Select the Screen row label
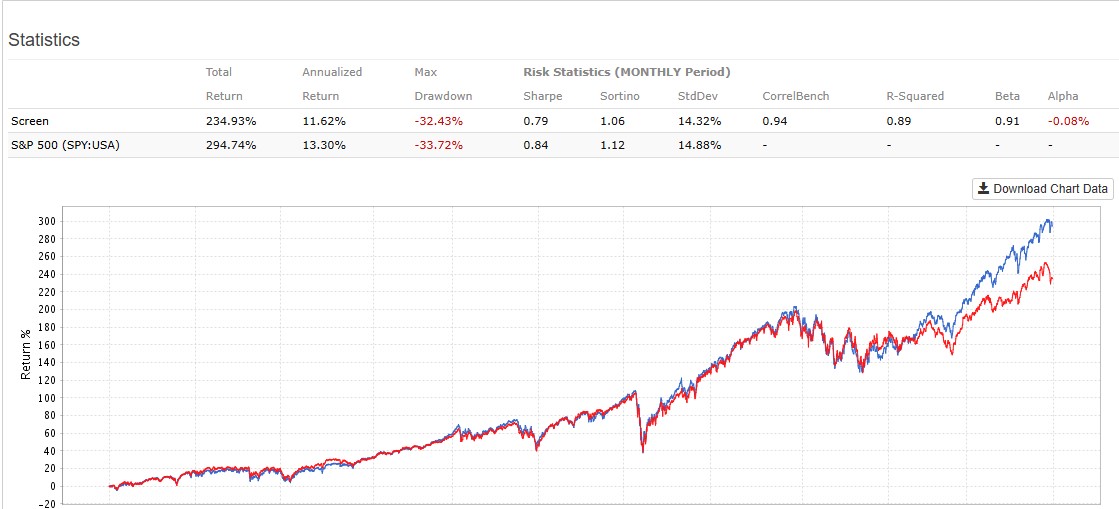The width and height of the screenshot is (1119, 509). (28, 121)
